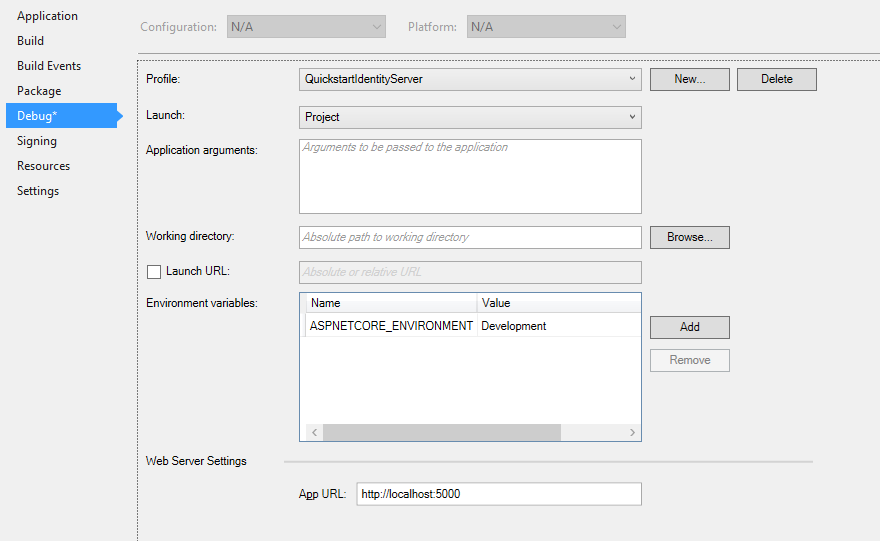Viewport: 880px width, 541px height.
Task: Delete the selected launch profile
Action: (777, 79)
